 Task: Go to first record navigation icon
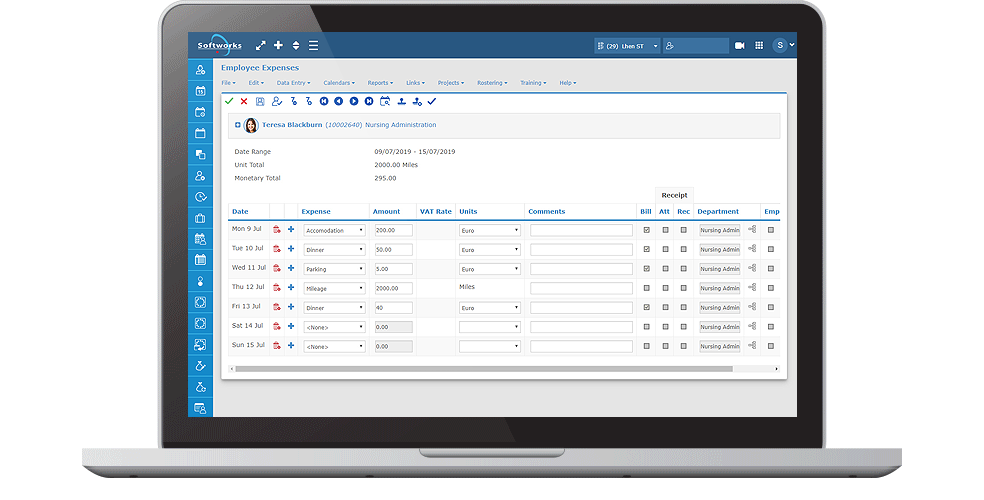tap(324, 101)
